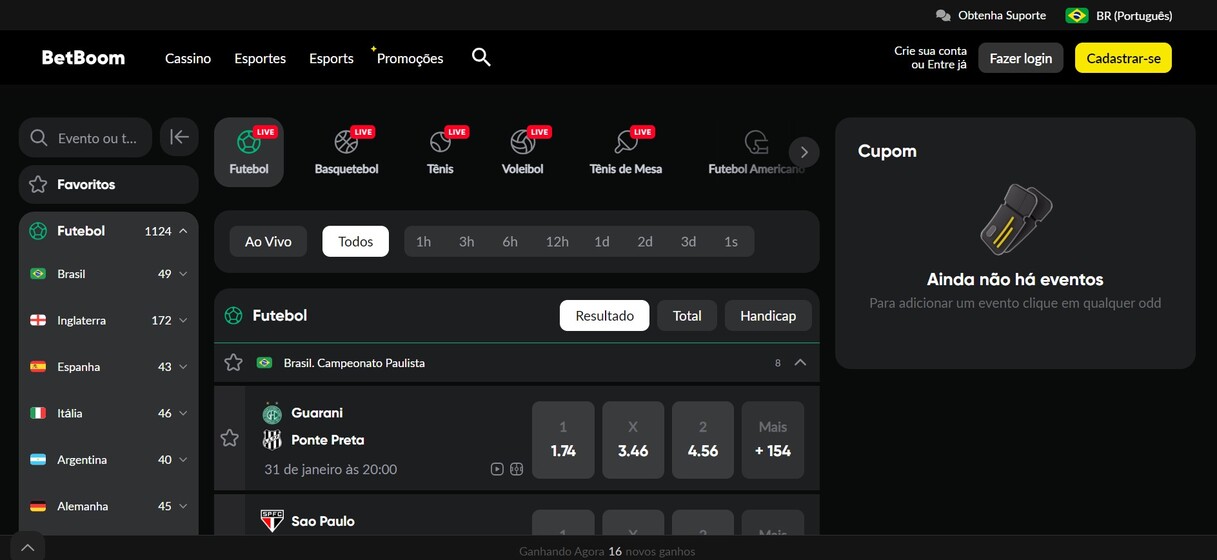Favorite the Campeonato Paulista league star
The width and height of the screenshot is (1217, 560).
[x=233, y=362]
